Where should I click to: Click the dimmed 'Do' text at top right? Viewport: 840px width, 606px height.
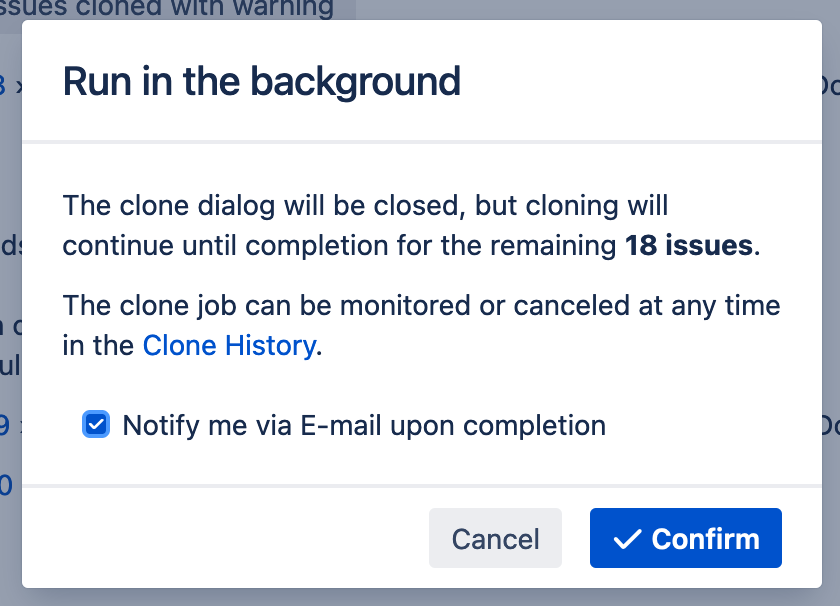[829, 86]
